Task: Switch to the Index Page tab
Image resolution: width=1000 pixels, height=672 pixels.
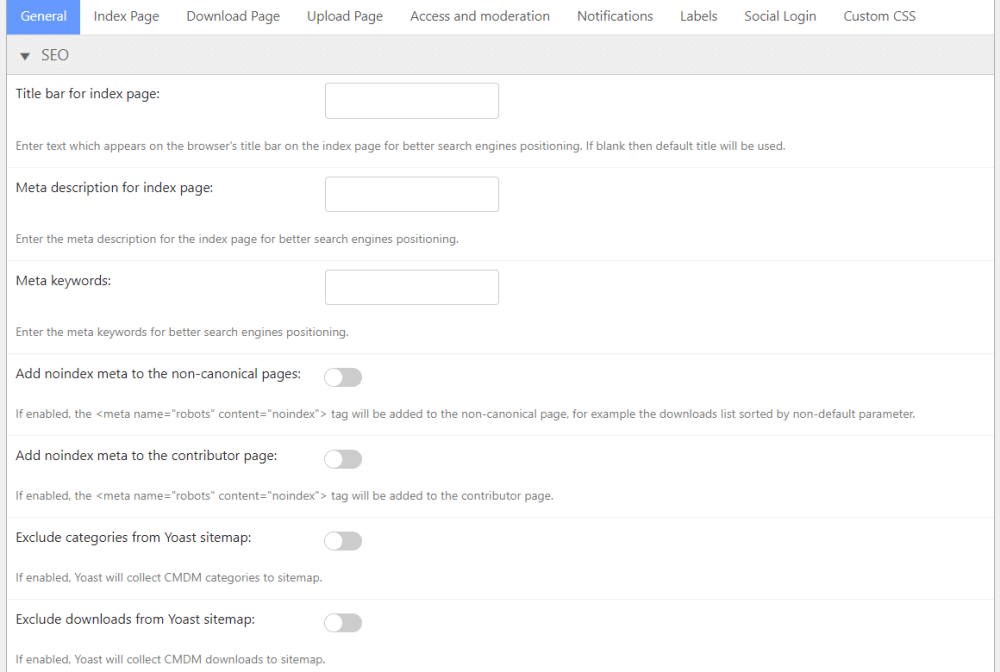Action: [126, 16]
